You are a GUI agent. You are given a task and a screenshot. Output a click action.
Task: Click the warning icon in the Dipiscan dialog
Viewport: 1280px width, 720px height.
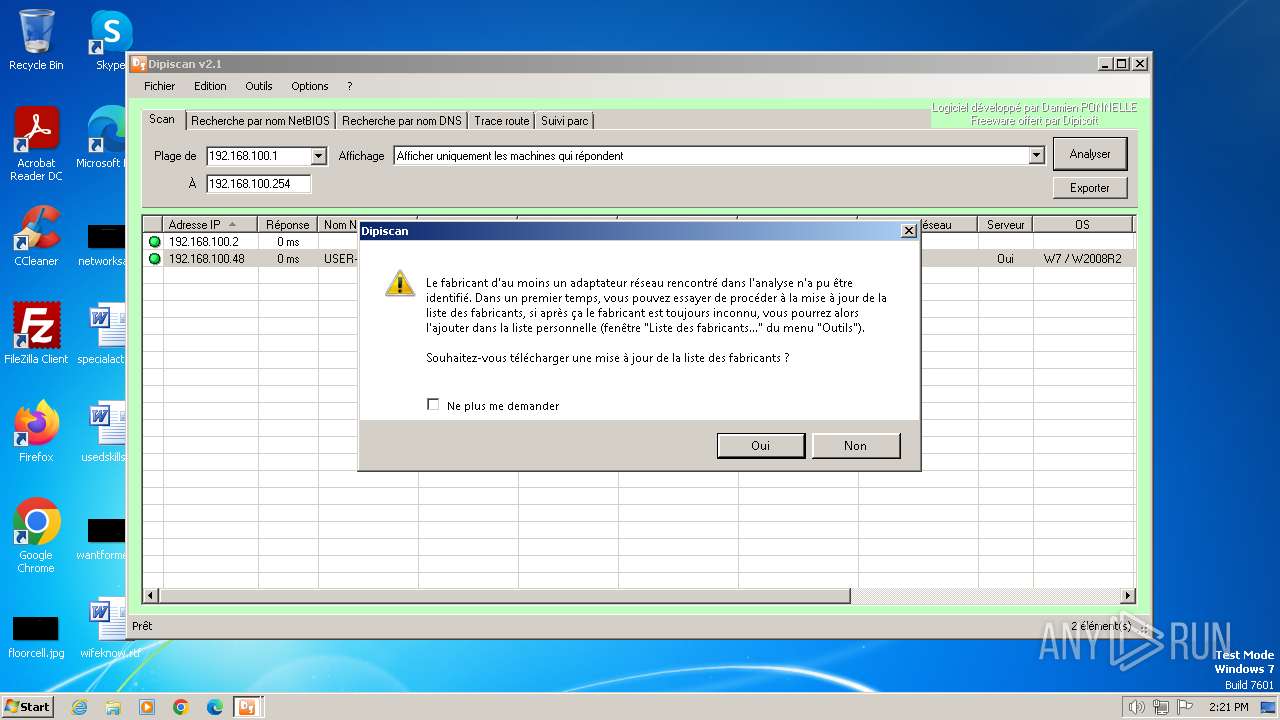pos(400,283)
